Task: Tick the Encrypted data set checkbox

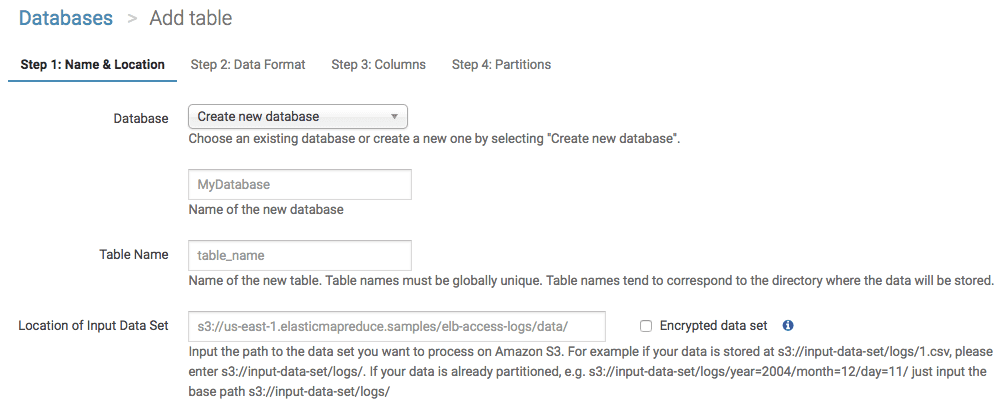Action: click(646, 326)
